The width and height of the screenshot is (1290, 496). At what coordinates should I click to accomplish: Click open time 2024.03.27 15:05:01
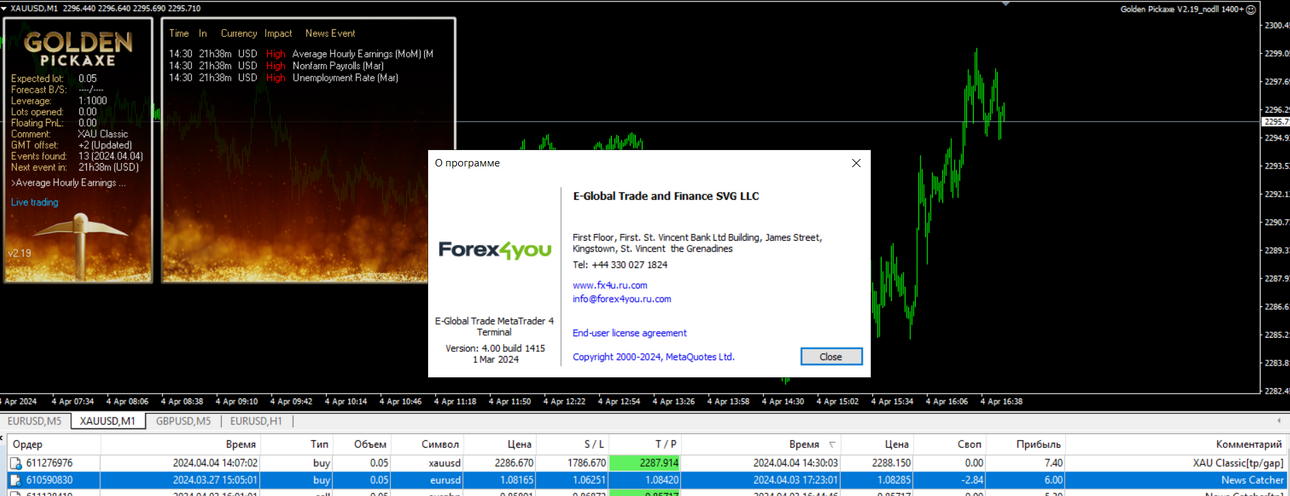pos(216,480)
